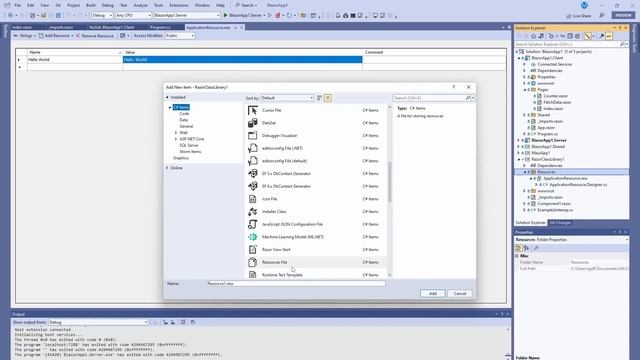Expand BlazorApp1.Server project node
The width and height of the screenshot is (640, 360).
pyautogui.click(x=519, y=140)
